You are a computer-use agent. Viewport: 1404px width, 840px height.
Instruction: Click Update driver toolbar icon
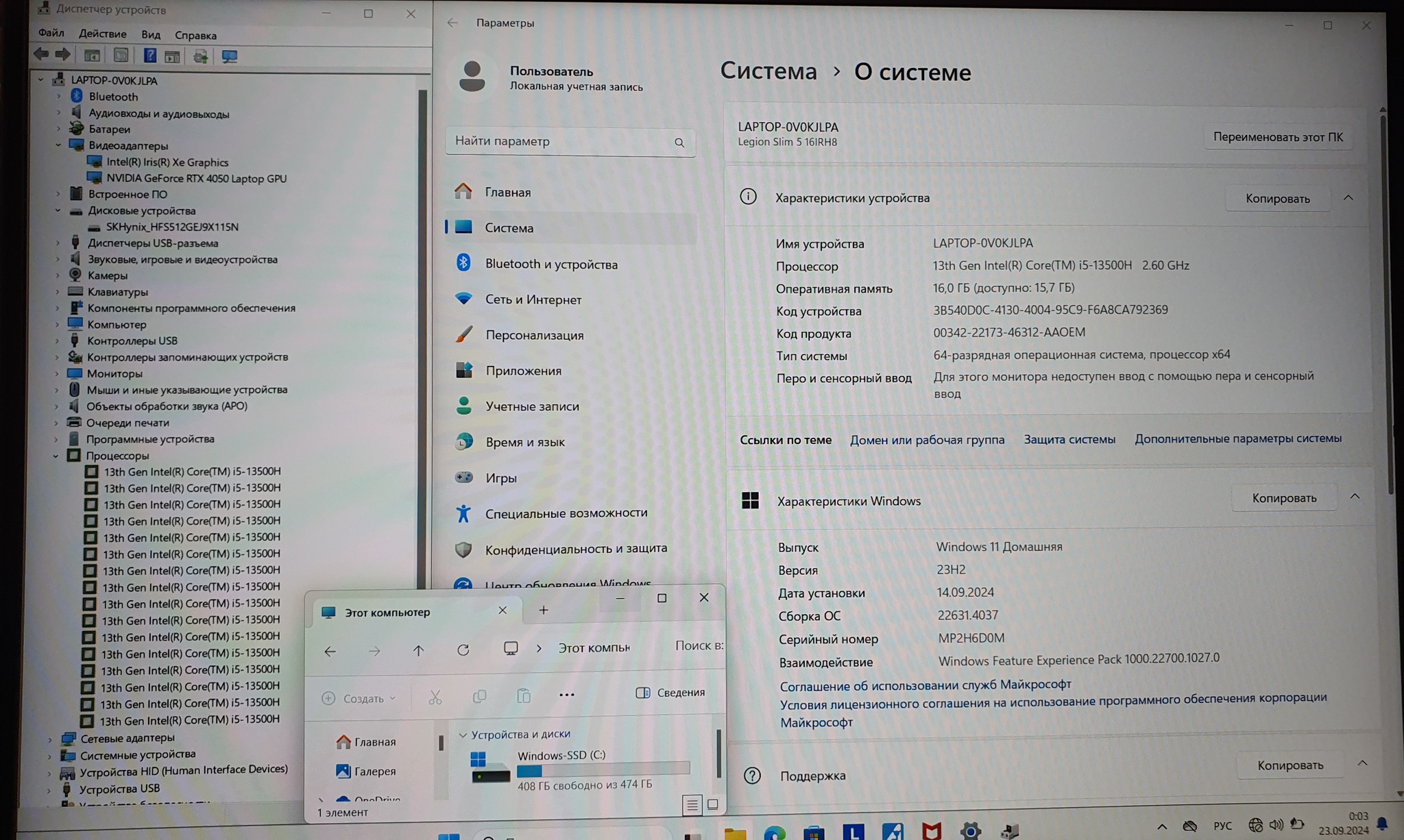pyautogui.click(x=200, y=56)
